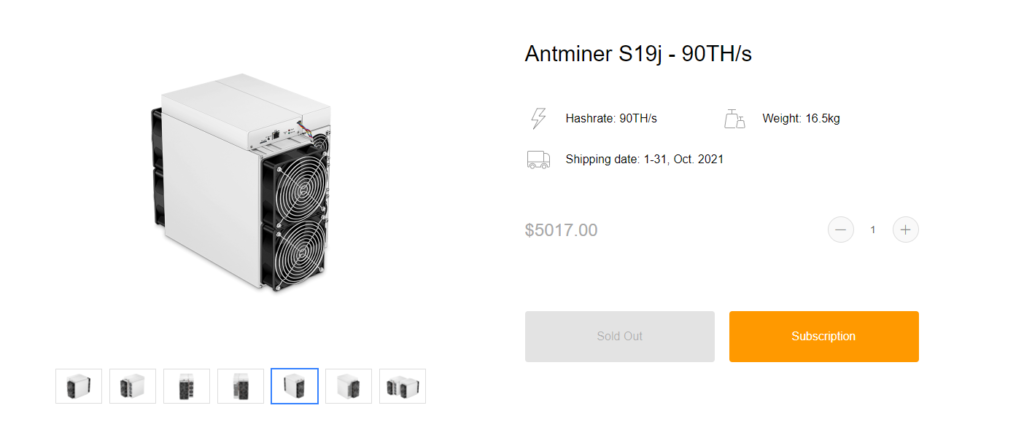This screenshot has width=1024, height=443.
Task: Click the $5017.00 price text
Action: coord(561,230)
